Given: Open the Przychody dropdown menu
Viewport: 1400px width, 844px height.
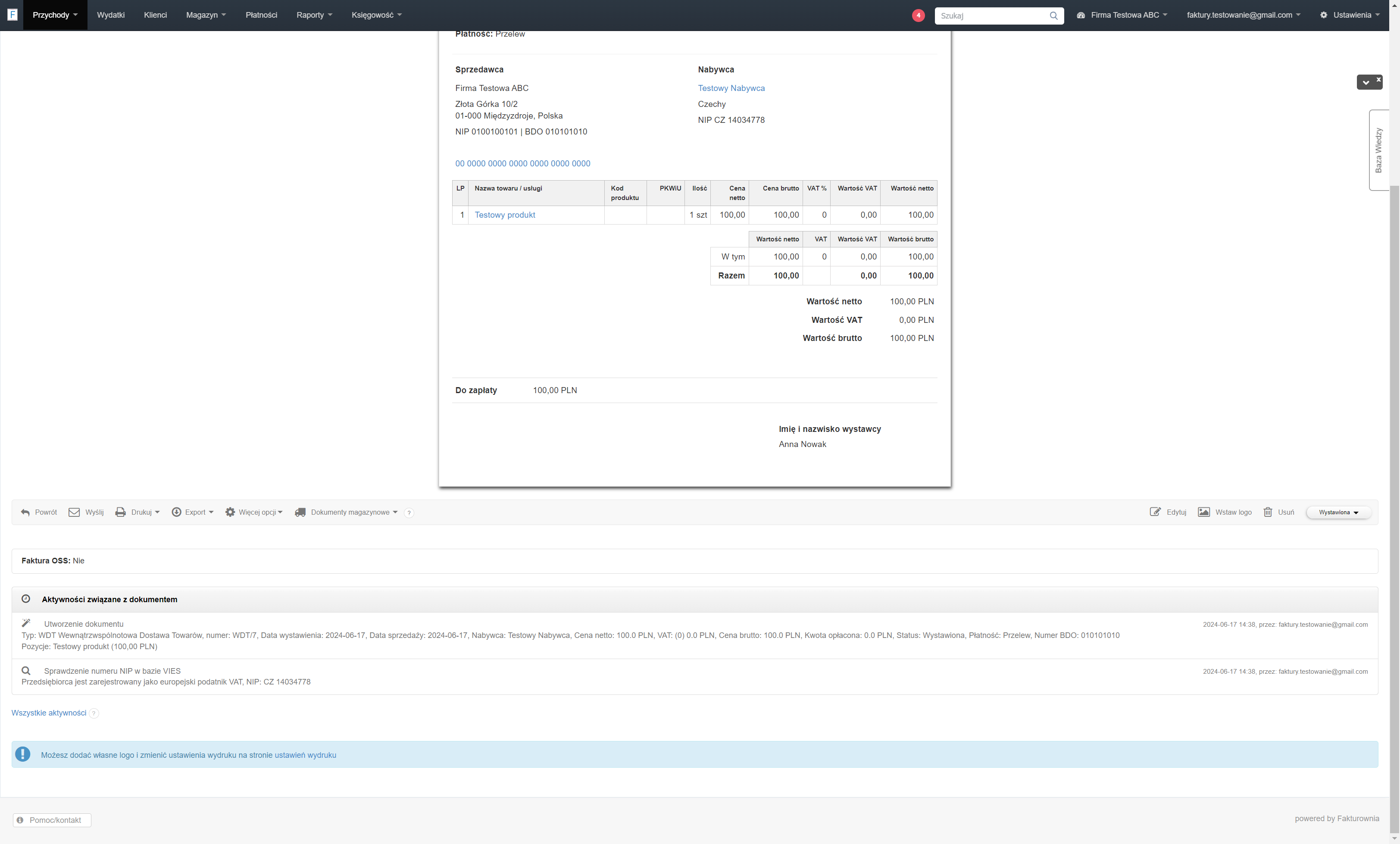Looking at the screenshot, I should point(55,15).
